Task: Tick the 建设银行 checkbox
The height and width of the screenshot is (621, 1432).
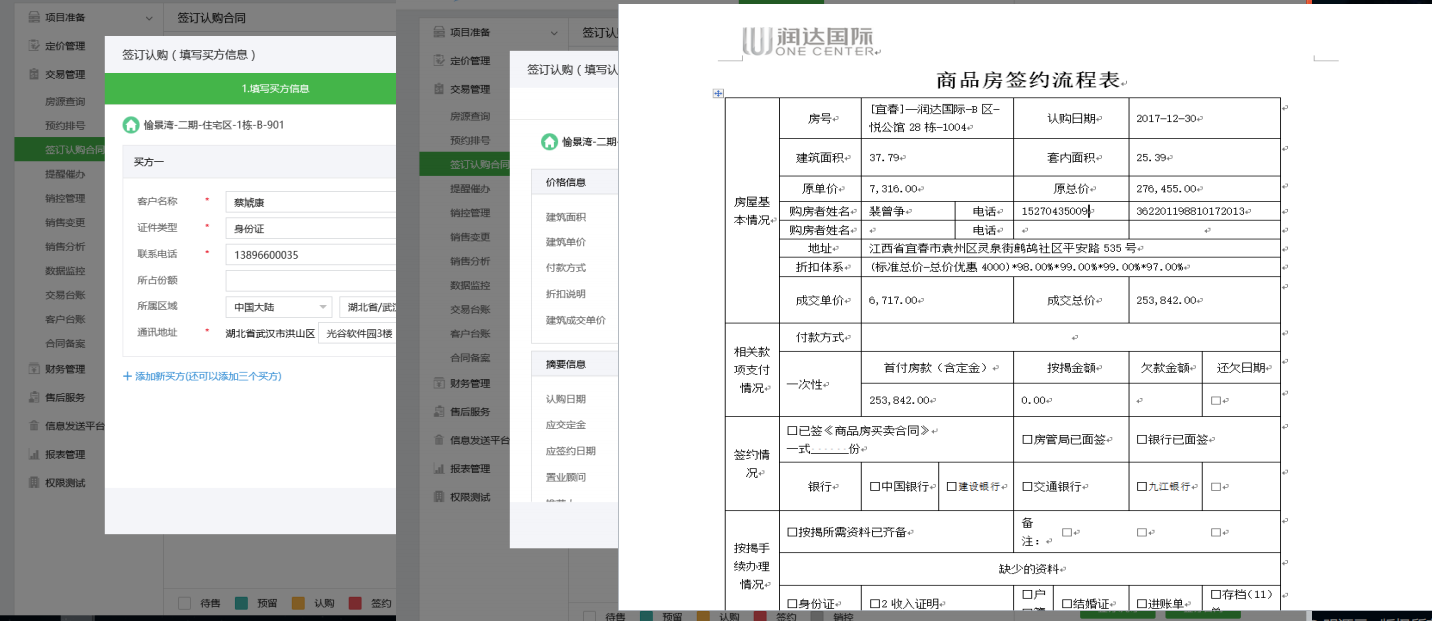Action: pos(951,486)
